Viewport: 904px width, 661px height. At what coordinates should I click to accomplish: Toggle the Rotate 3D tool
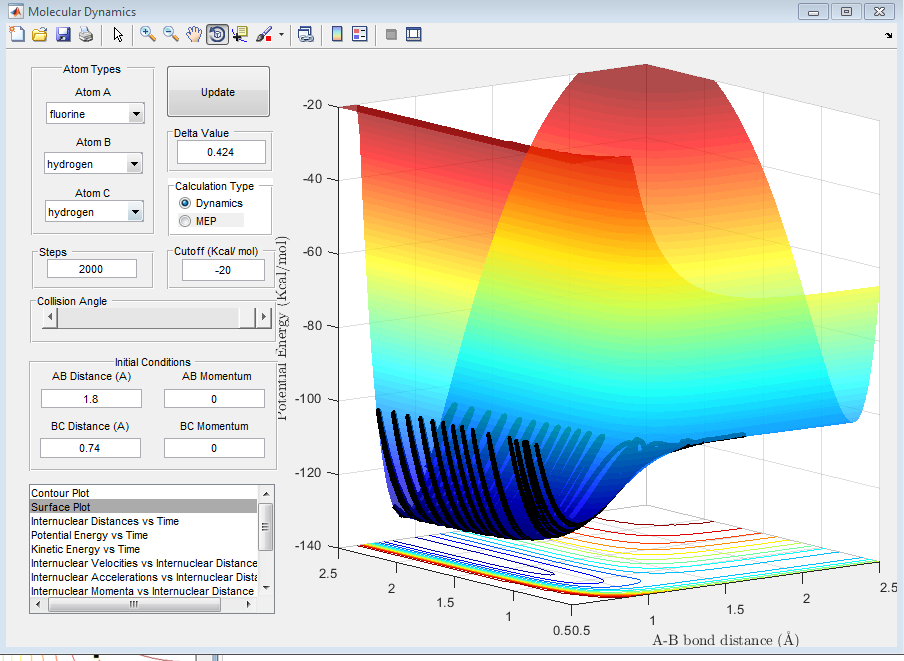pos(217,35)
